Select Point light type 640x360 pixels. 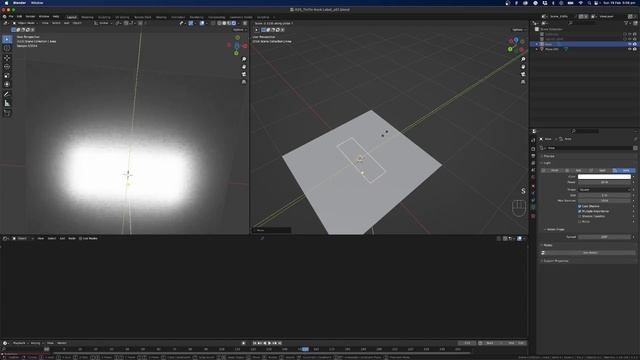(x=553, y=170)
